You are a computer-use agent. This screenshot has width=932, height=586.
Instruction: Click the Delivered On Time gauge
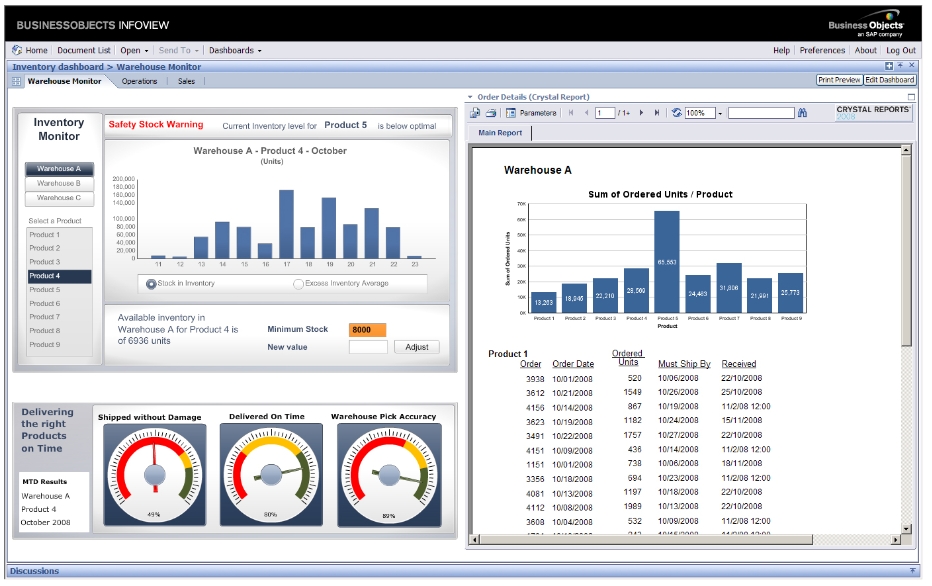[271, 475]
